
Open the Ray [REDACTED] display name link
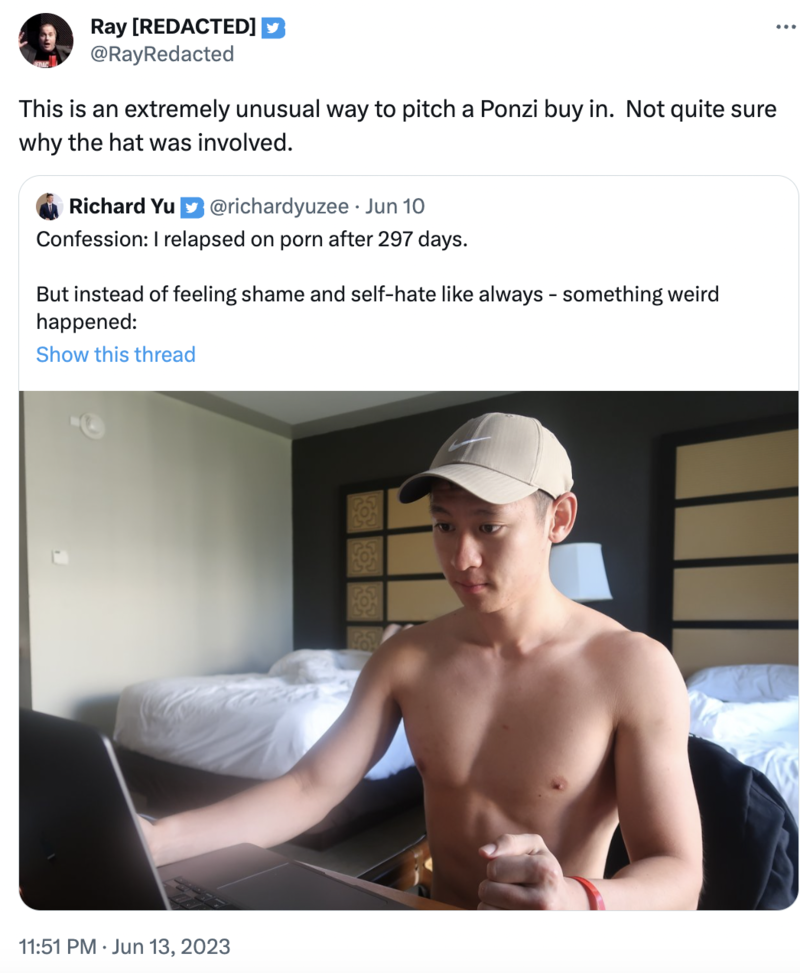(x=173, y=27)
